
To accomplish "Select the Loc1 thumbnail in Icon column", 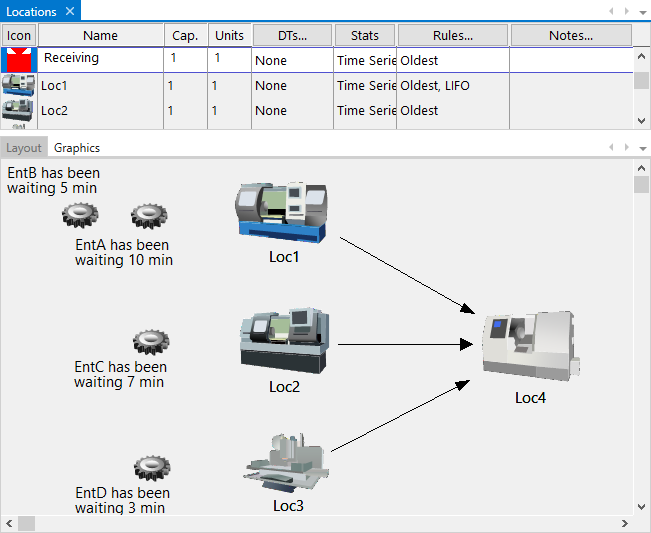I will tap(18, 86).
